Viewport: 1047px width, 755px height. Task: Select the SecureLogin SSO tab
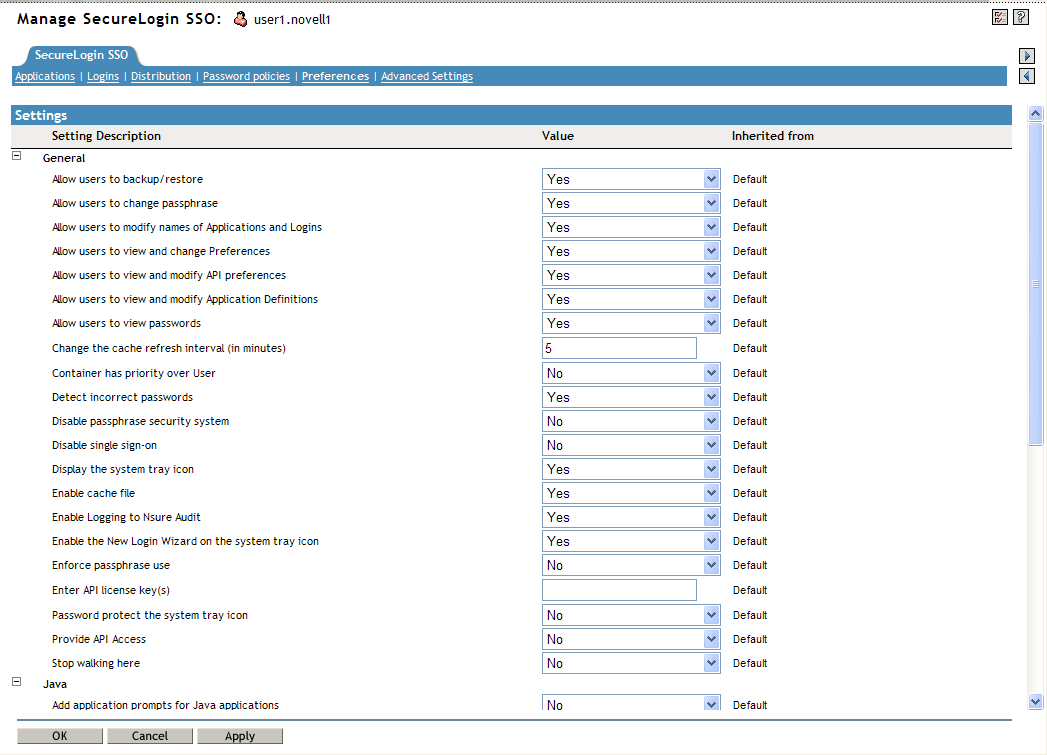(84, 56)
